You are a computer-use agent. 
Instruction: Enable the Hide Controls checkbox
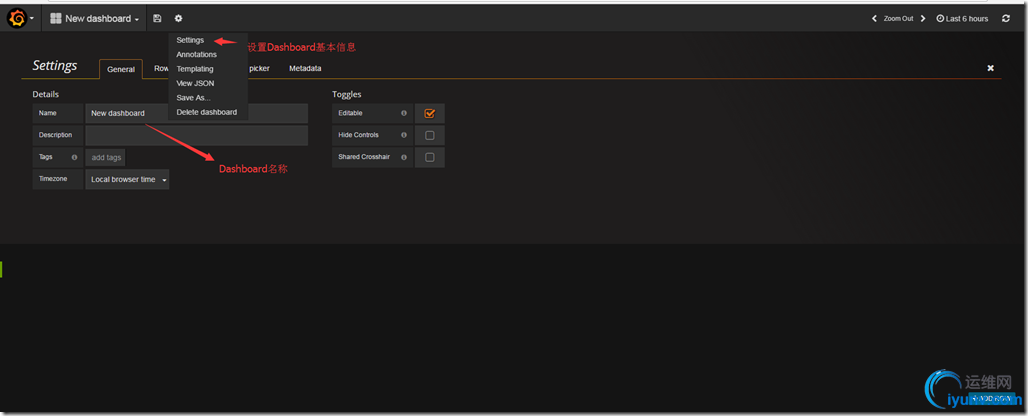tap(430, 136)
